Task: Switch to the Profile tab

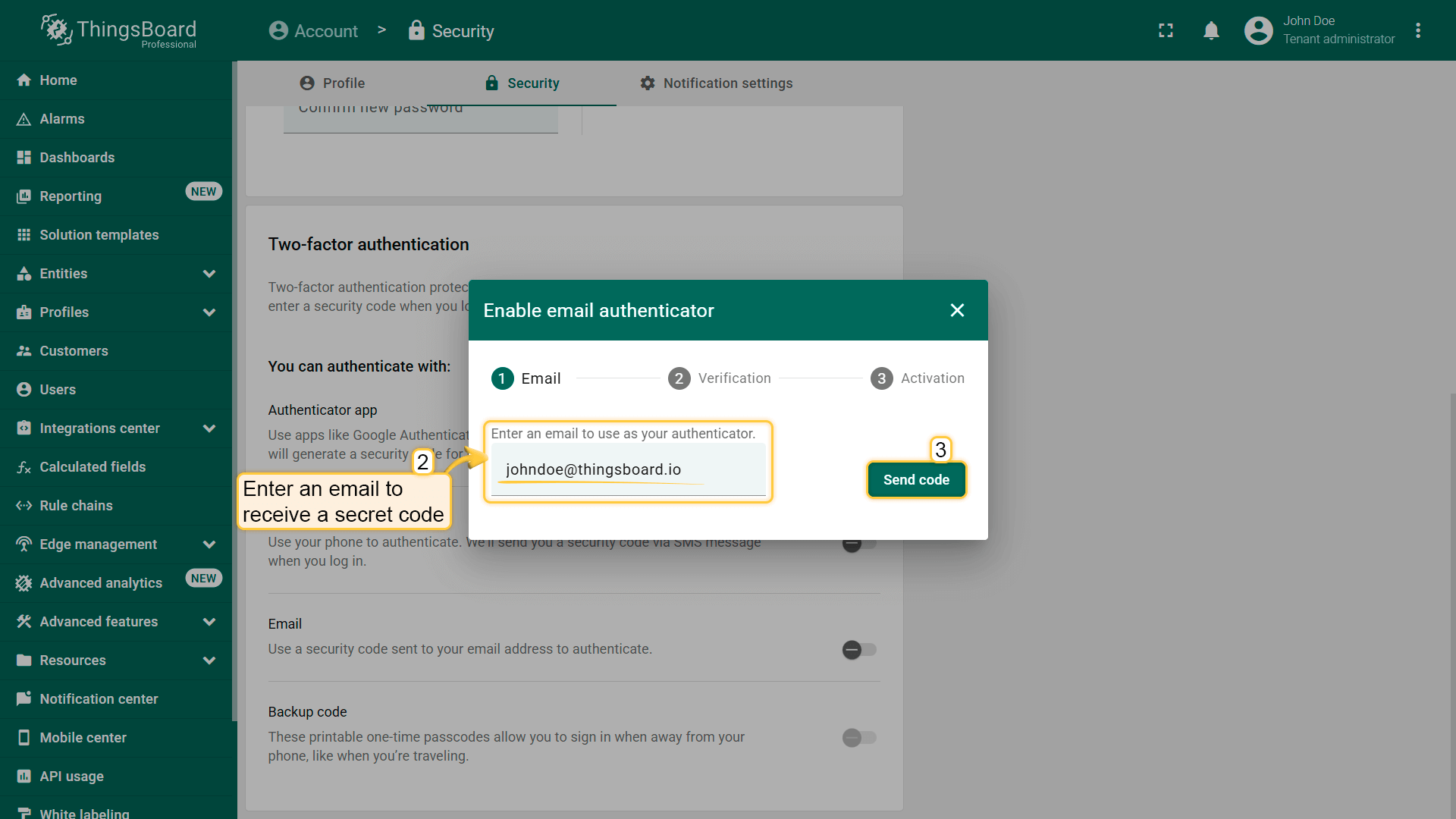Action: 332,83
